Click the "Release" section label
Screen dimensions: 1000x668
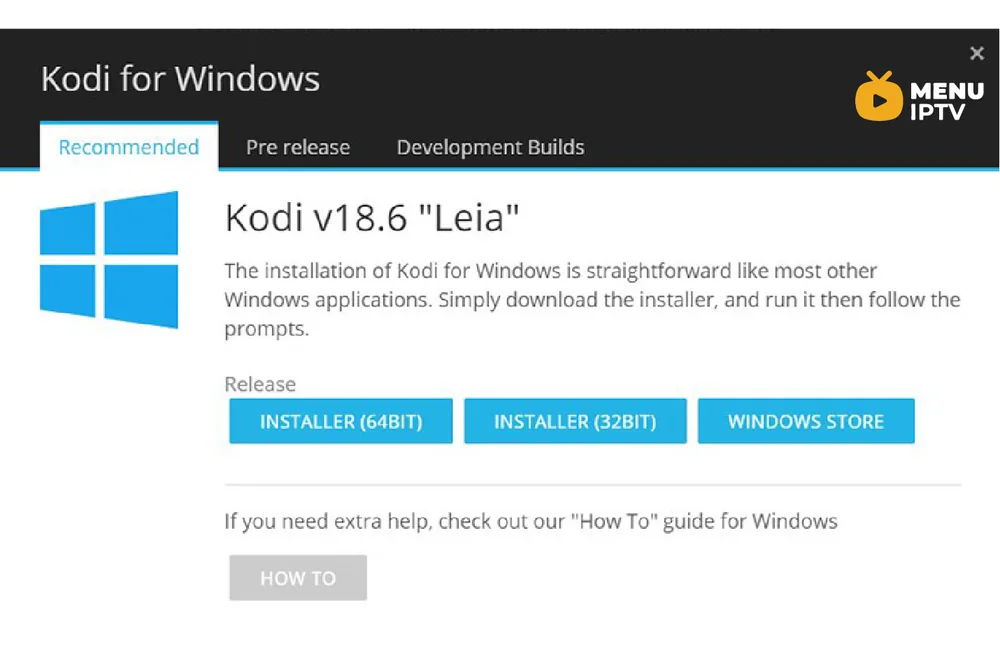260,384
